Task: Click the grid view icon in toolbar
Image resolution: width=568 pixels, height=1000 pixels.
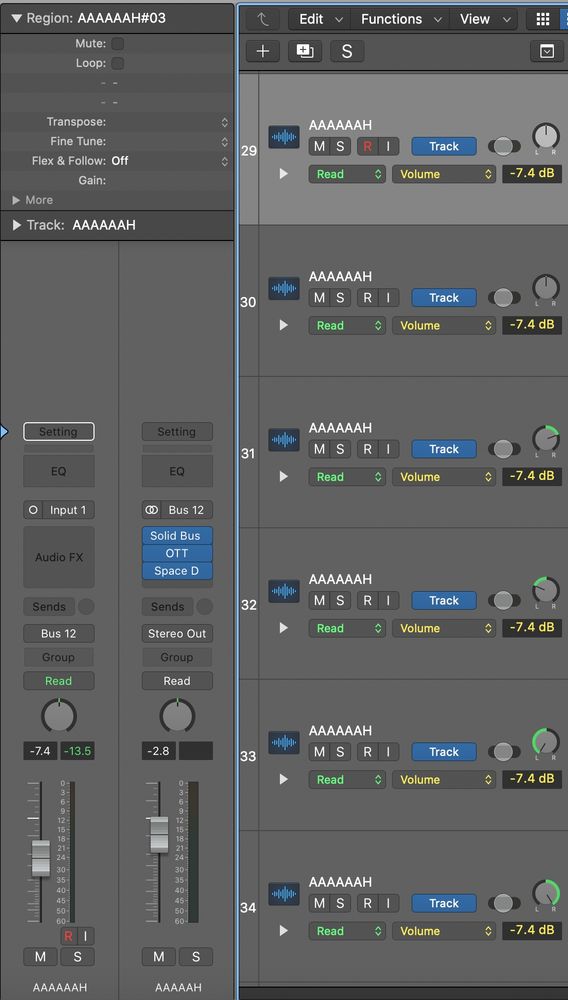Action: point(543,19)
